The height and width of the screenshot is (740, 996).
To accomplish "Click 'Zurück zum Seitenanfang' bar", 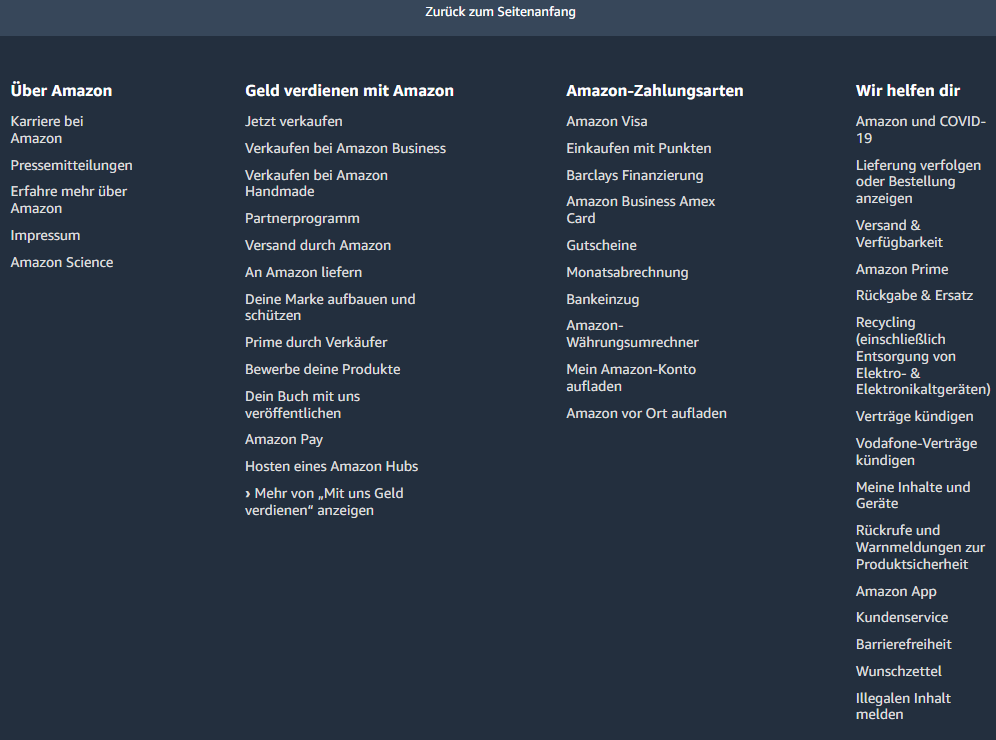I will pyautogui.click(x=498, y=13).
